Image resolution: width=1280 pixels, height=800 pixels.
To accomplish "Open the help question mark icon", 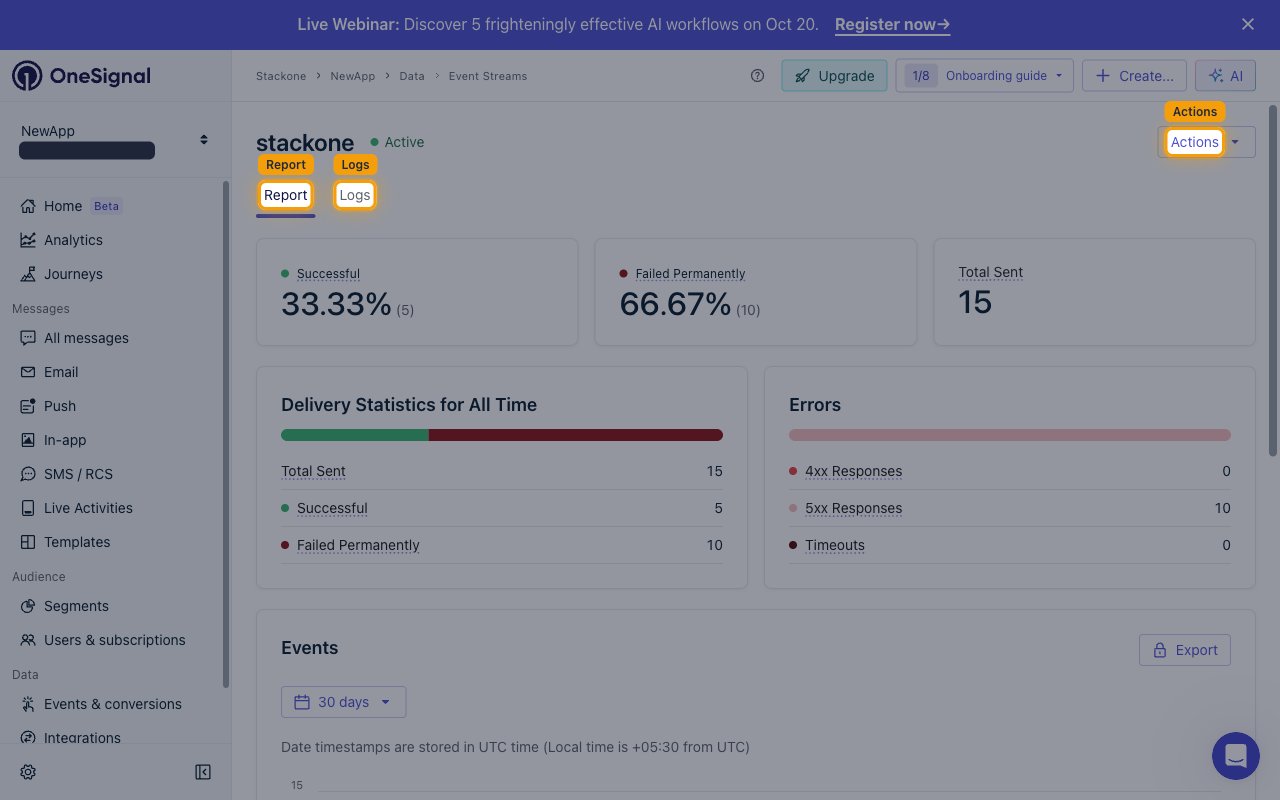I will click(758, 76).
